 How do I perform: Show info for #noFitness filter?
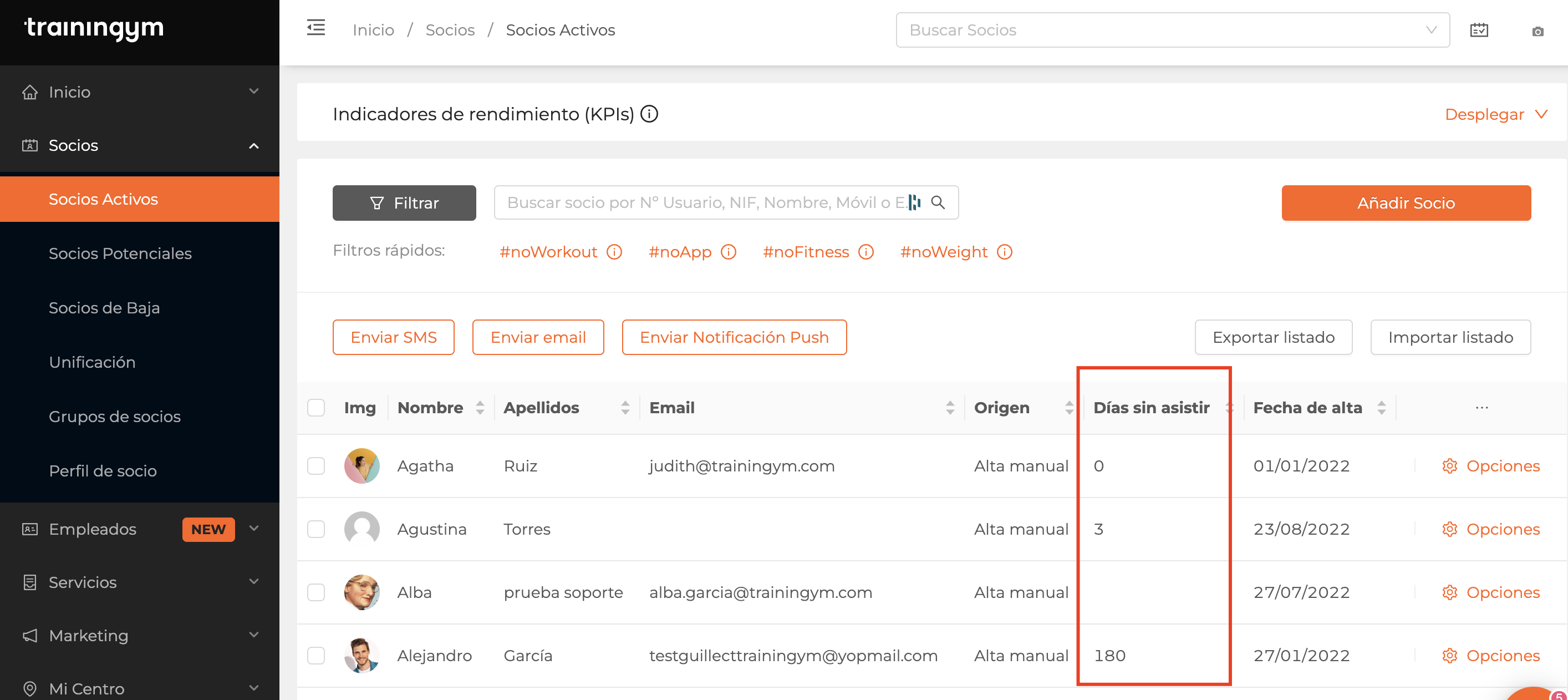tap(866, 252)
